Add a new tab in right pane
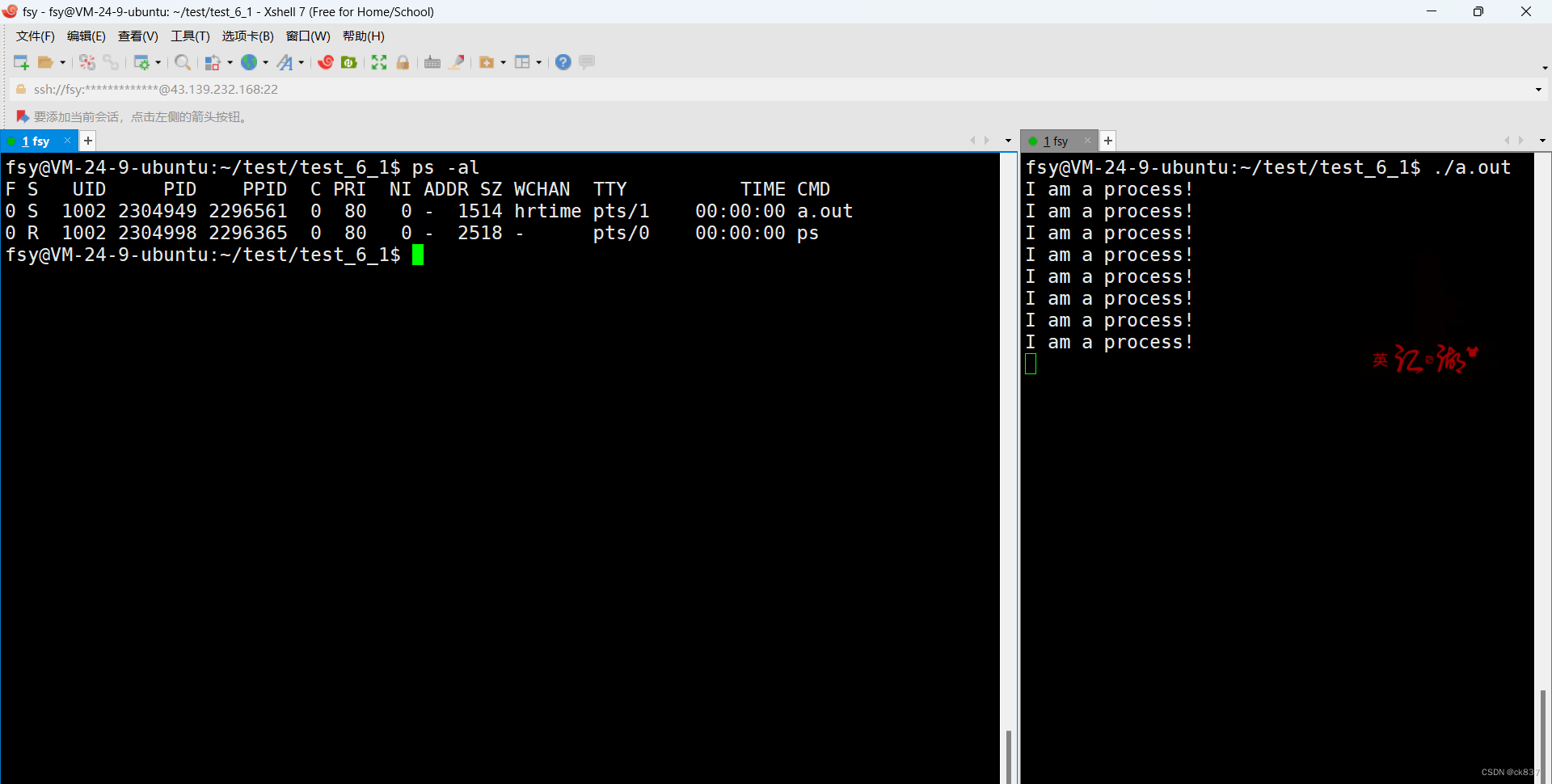Screen dimensions: 1552x784 click(1108, 141)
